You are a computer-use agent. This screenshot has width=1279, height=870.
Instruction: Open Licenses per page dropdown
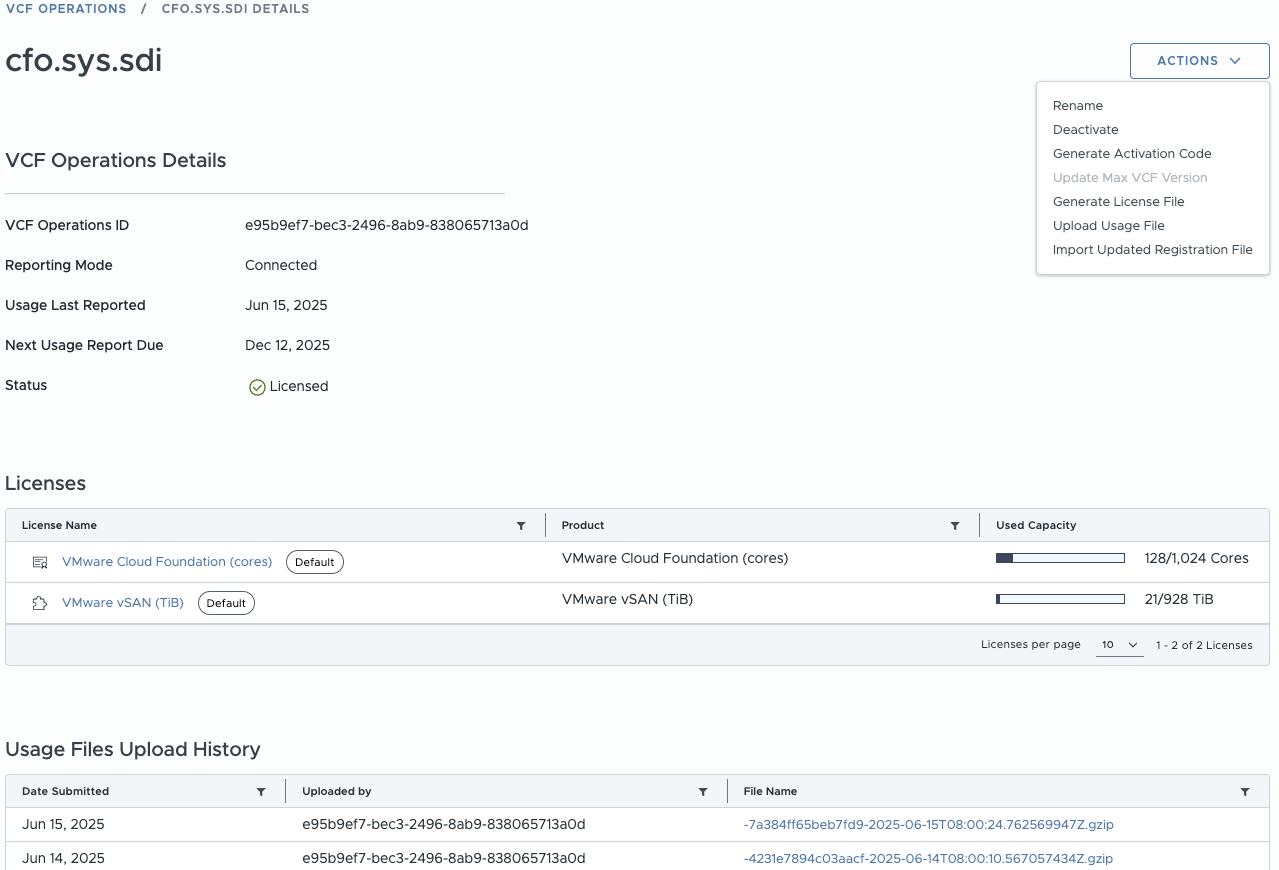1120,645
